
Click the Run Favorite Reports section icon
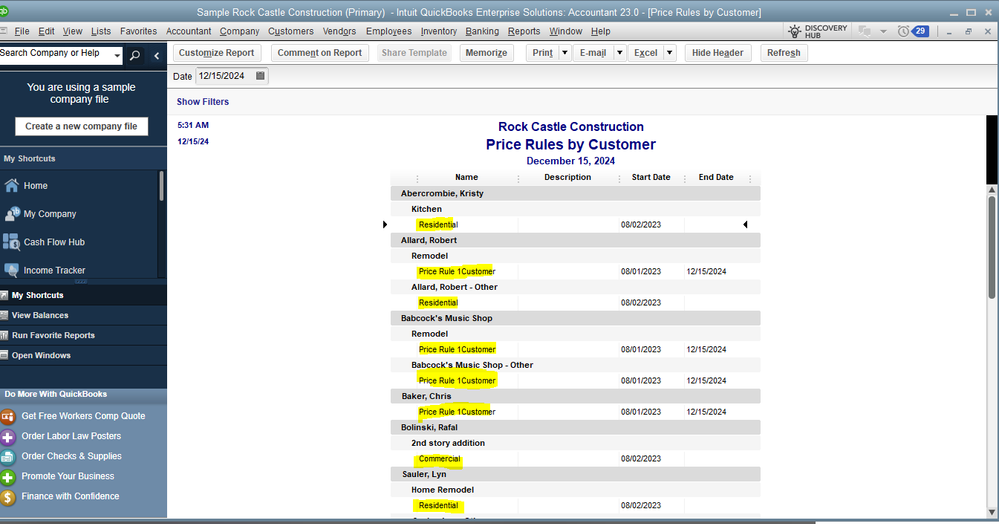4,335
